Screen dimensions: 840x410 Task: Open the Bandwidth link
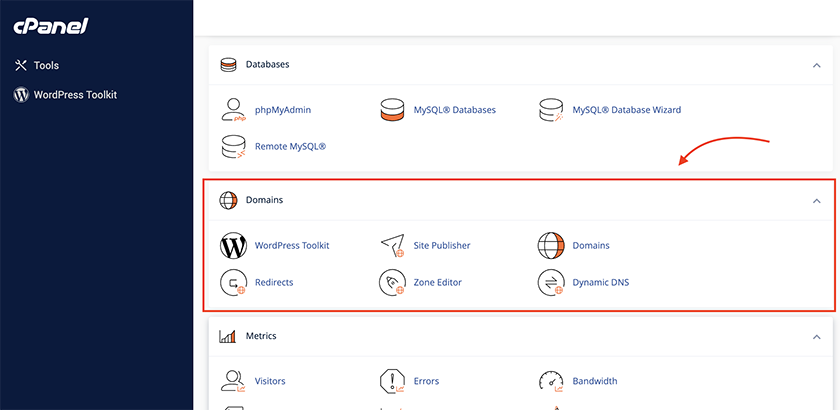coord(595,381)
